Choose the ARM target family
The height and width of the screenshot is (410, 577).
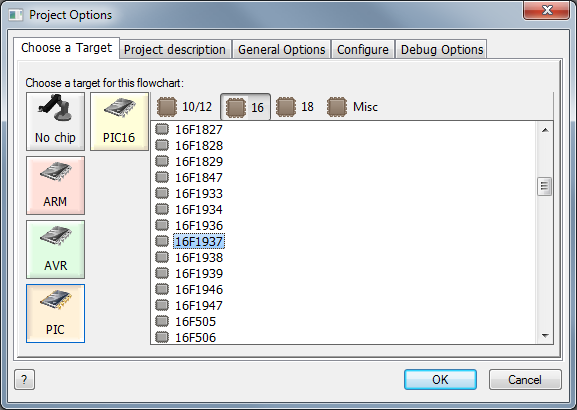[x=56, y=185]
